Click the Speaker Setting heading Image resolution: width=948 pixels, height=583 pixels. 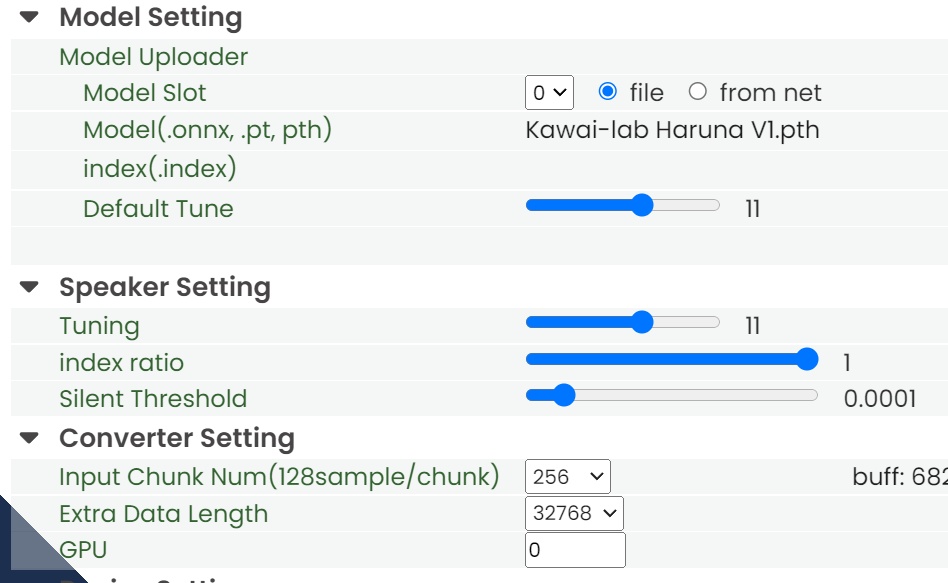coord(165,288)
